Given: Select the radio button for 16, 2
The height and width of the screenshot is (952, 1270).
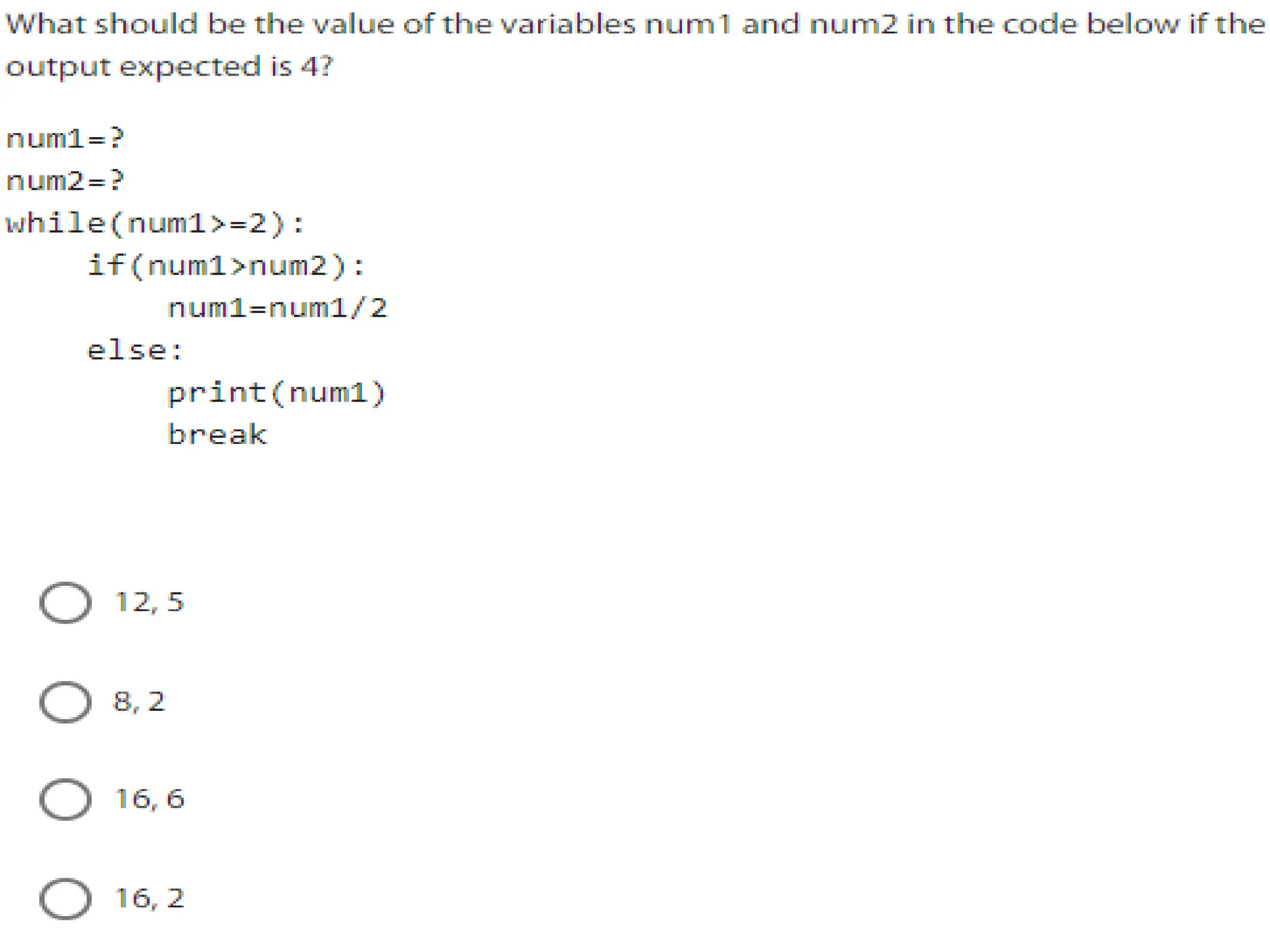Looking at the screenshot, I should (65, 898).
